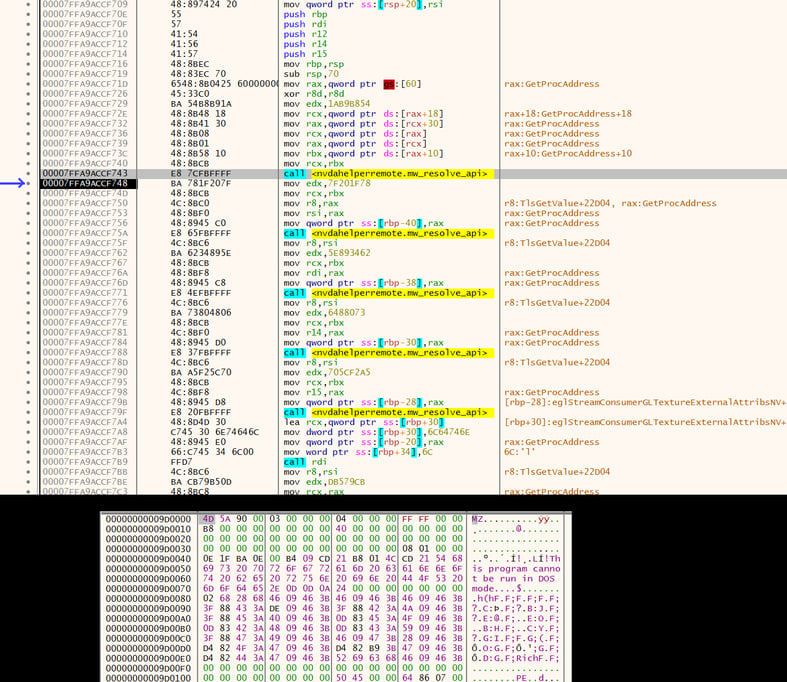
Task: Select comment 'r8:TlsGetValue+22D04, rax:GetProcAddress'
Action: [x=610, y=203]
